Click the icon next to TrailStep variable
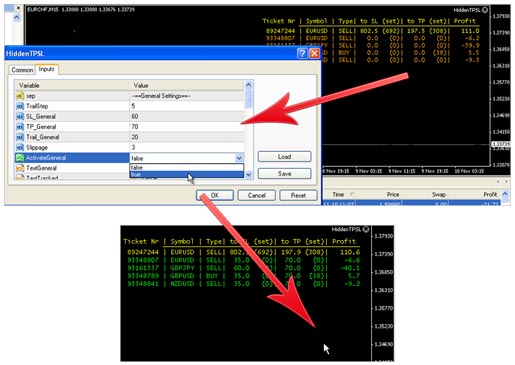 click(x=20, y=106)
